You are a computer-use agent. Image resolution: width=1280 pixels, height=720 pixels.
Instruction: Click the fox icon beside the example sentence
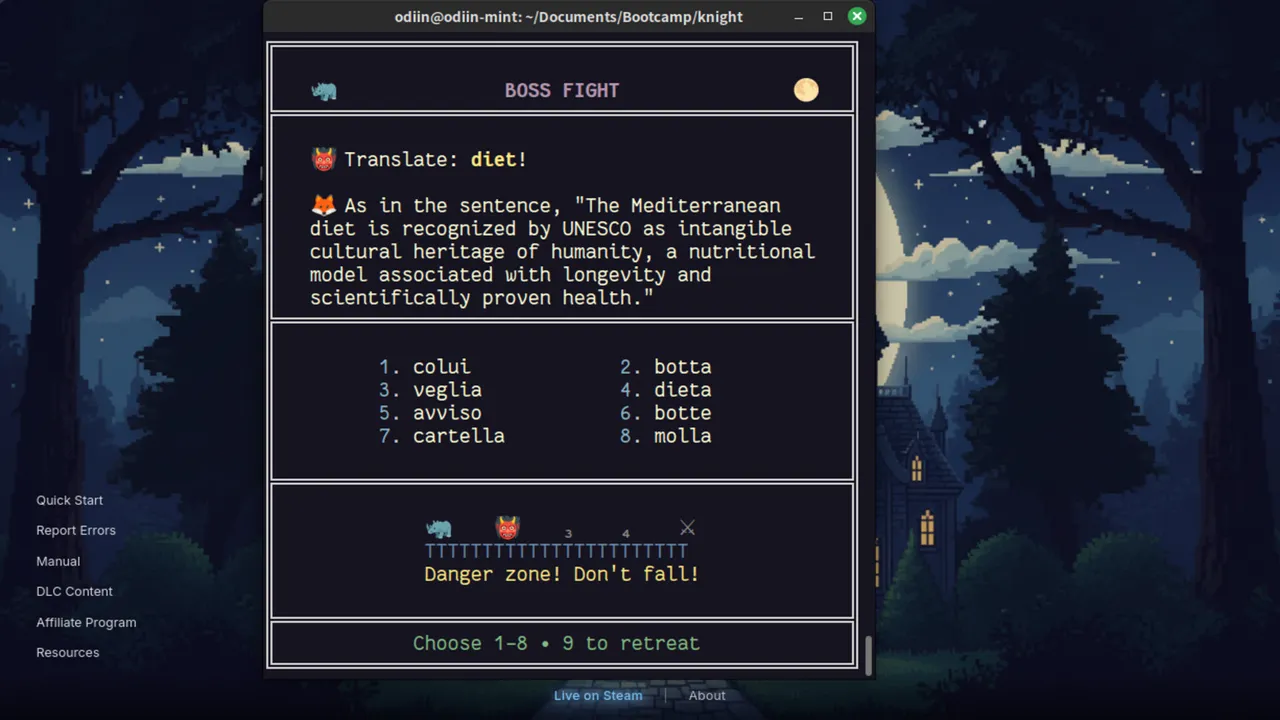pos(323,205)
